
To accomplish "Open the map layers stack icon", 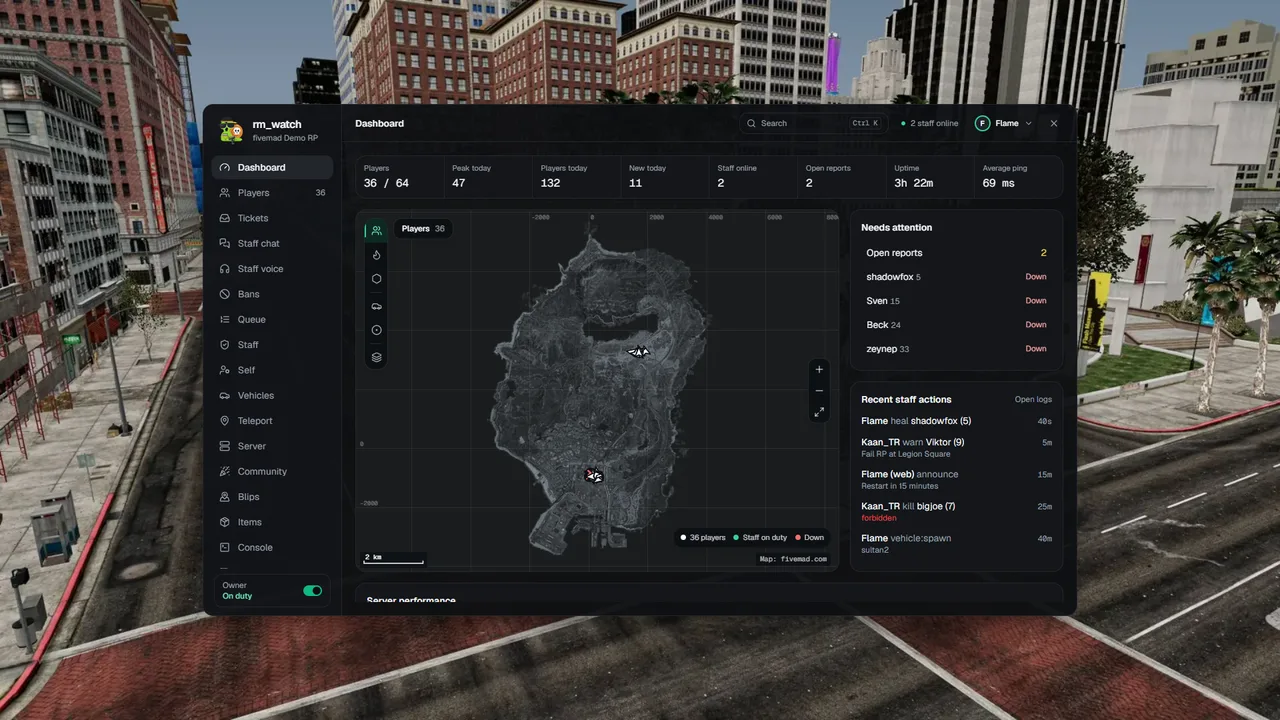I will 376,357.
